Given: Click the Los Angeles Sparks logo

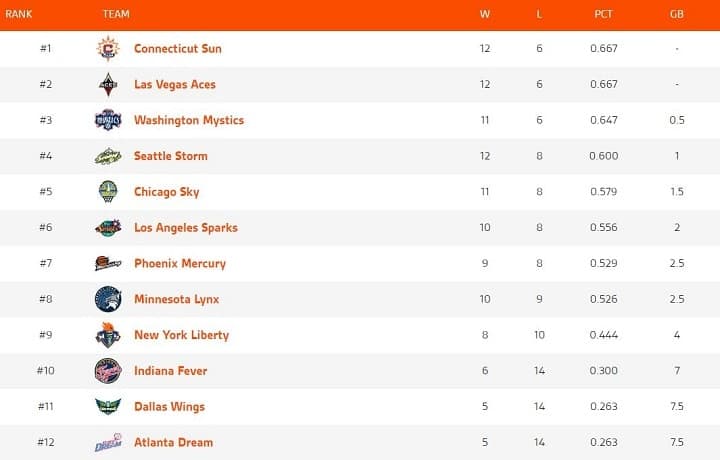Looking at the screenshot, I should coord(108,228).
